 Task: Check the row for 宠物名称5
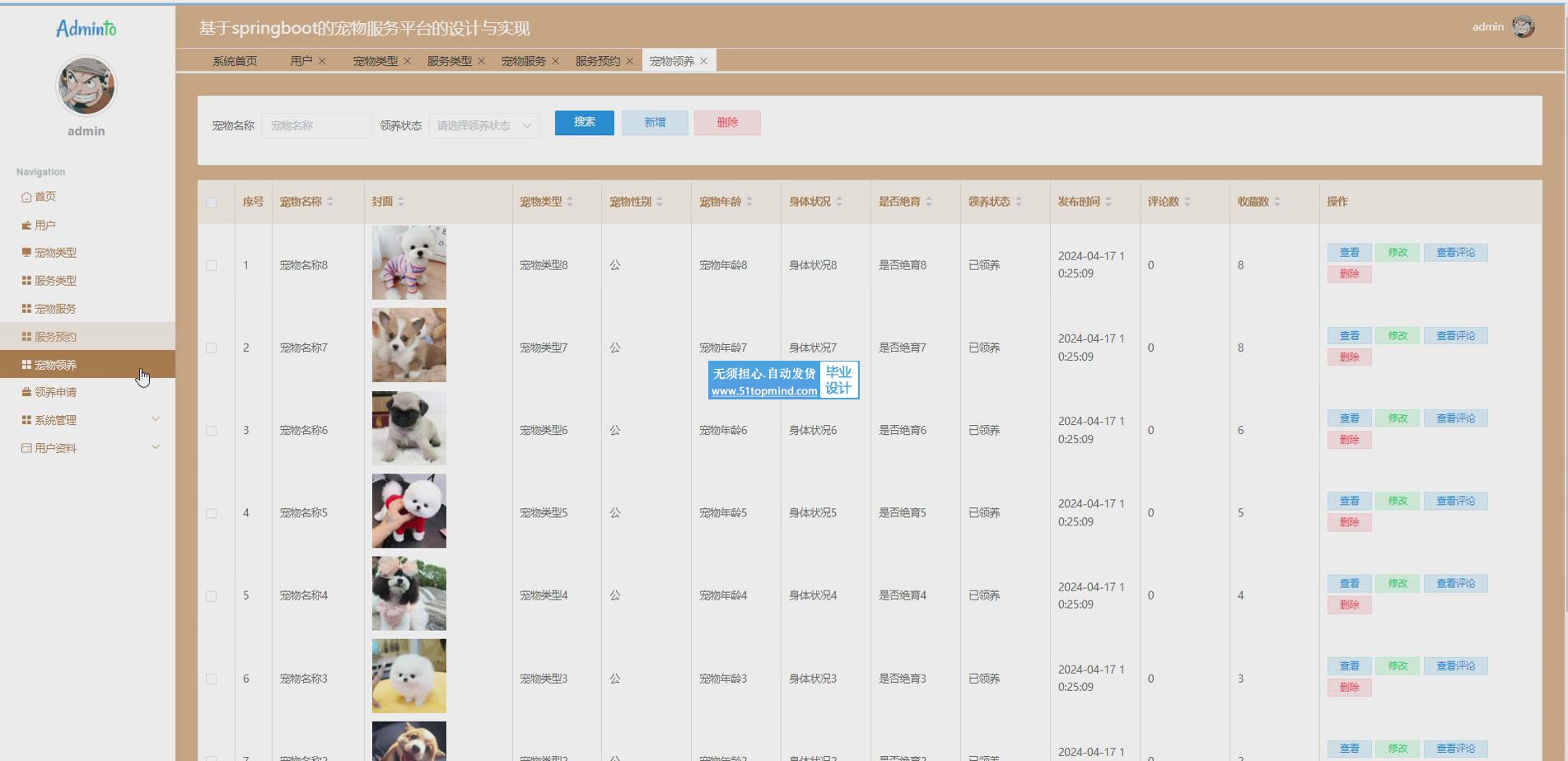click(x=211, y=513)
